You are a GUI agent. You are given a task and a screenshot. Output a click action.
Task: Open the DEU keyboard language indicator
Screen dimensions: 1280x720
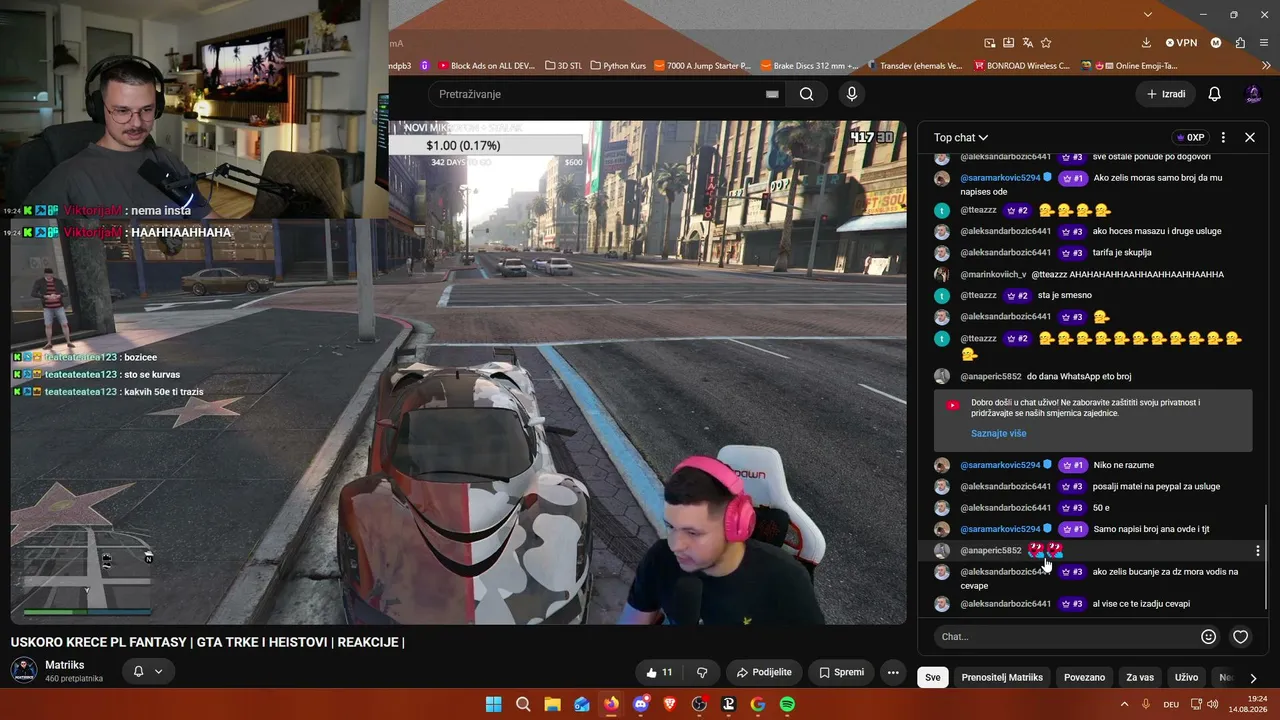click(1171, 704)
